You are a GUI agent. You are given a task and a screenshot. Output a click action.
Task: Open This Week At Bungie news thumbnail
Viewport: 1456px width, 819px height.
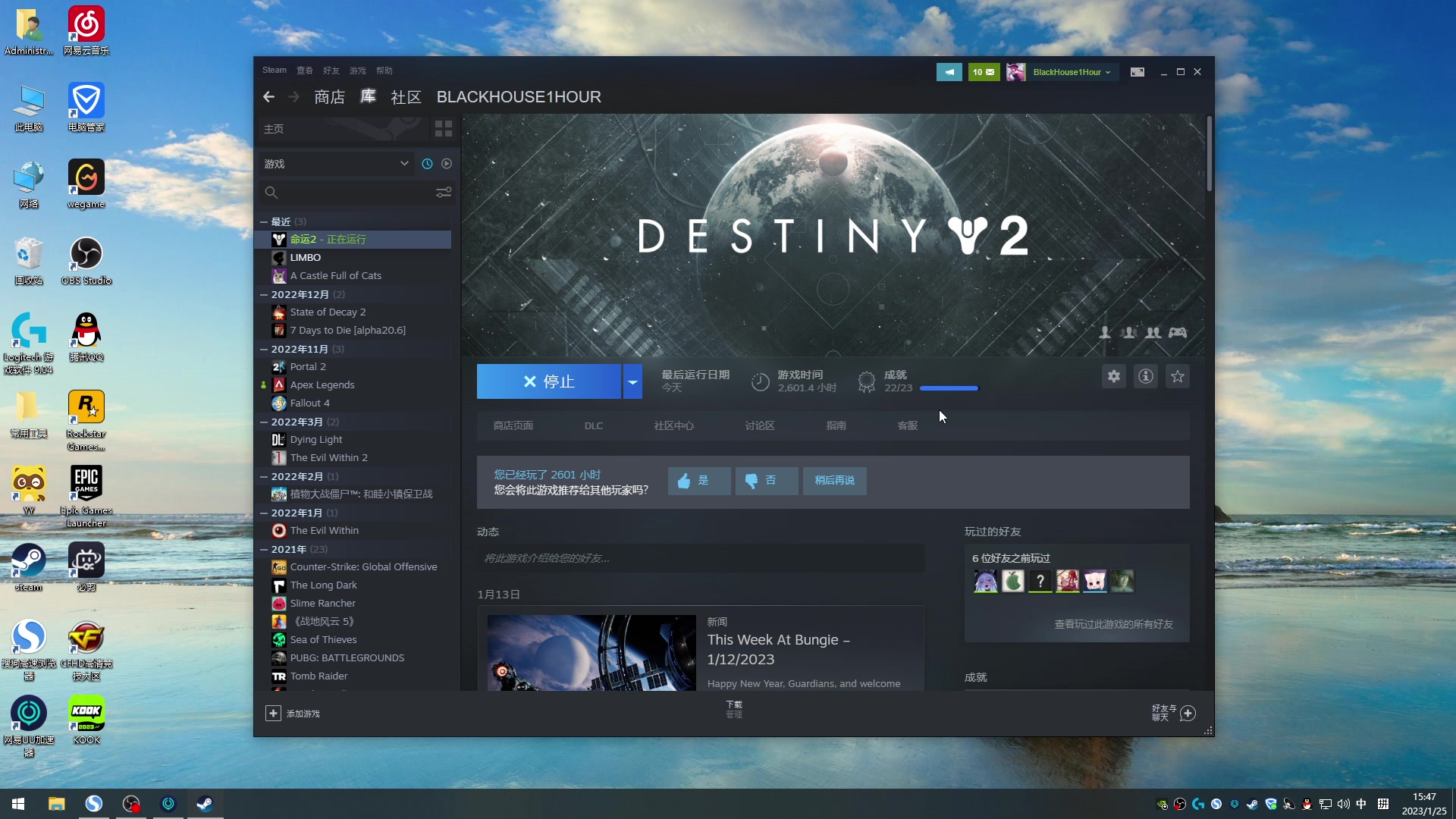point(591,652)
